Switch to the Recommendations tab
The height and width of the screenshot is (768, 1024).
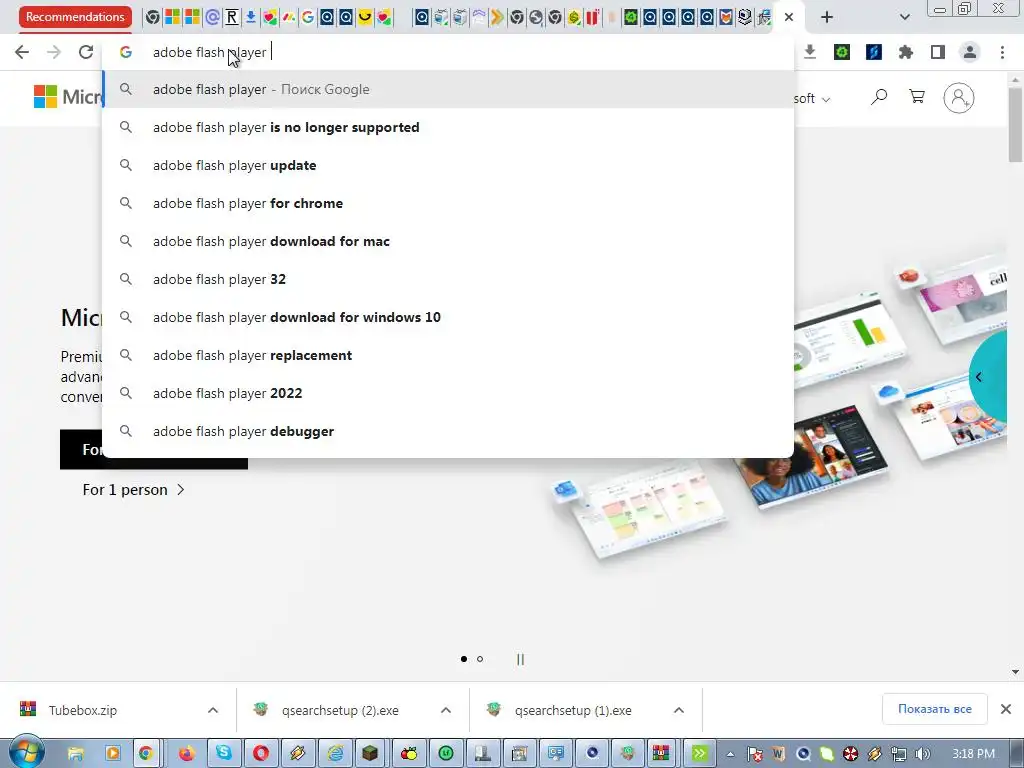[x=75, y=17]
